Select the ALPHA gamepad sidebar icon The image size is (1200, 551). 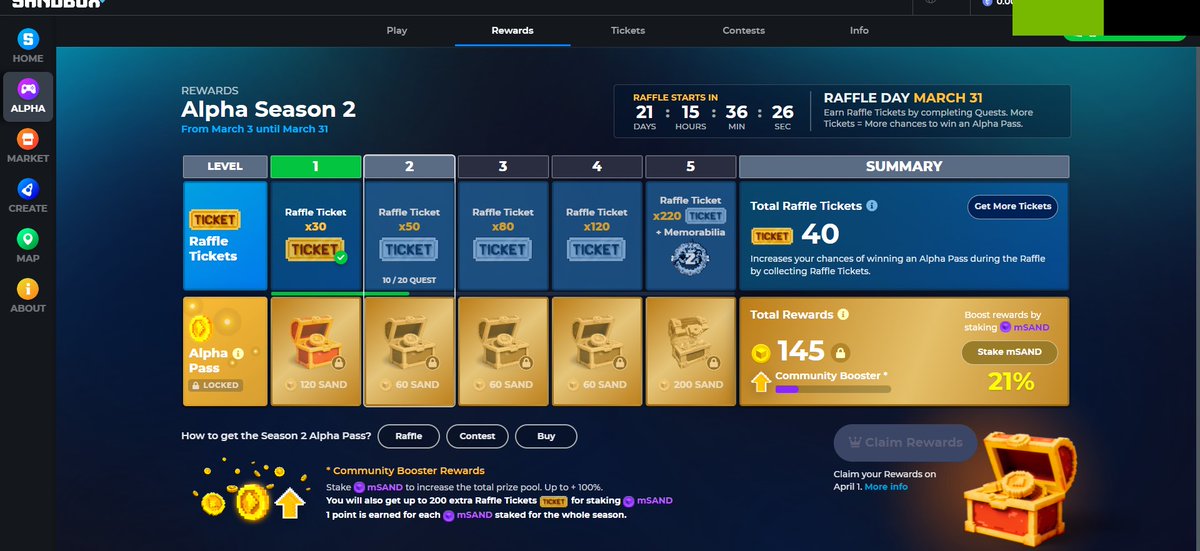28,89
